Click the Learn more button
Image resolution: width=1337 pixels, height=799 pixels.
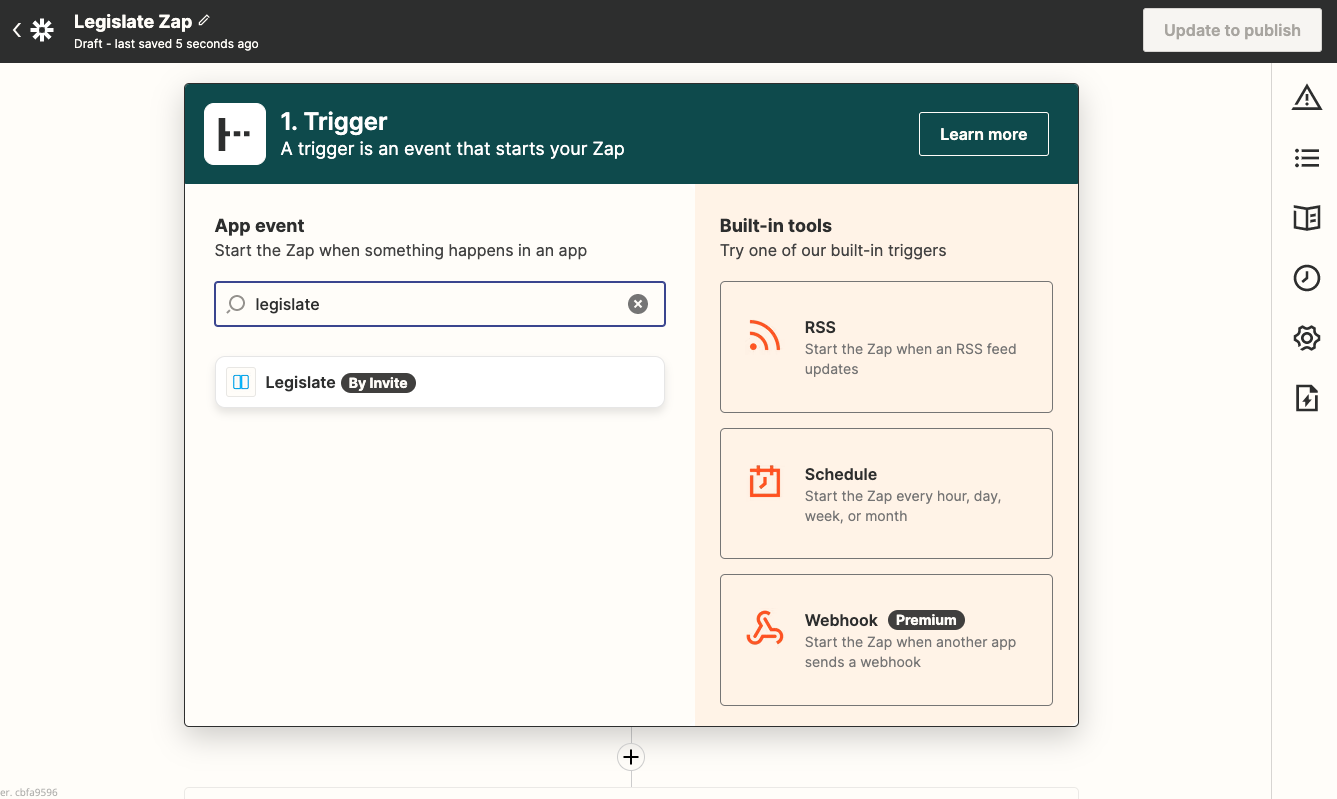click(x=983, y=134)
